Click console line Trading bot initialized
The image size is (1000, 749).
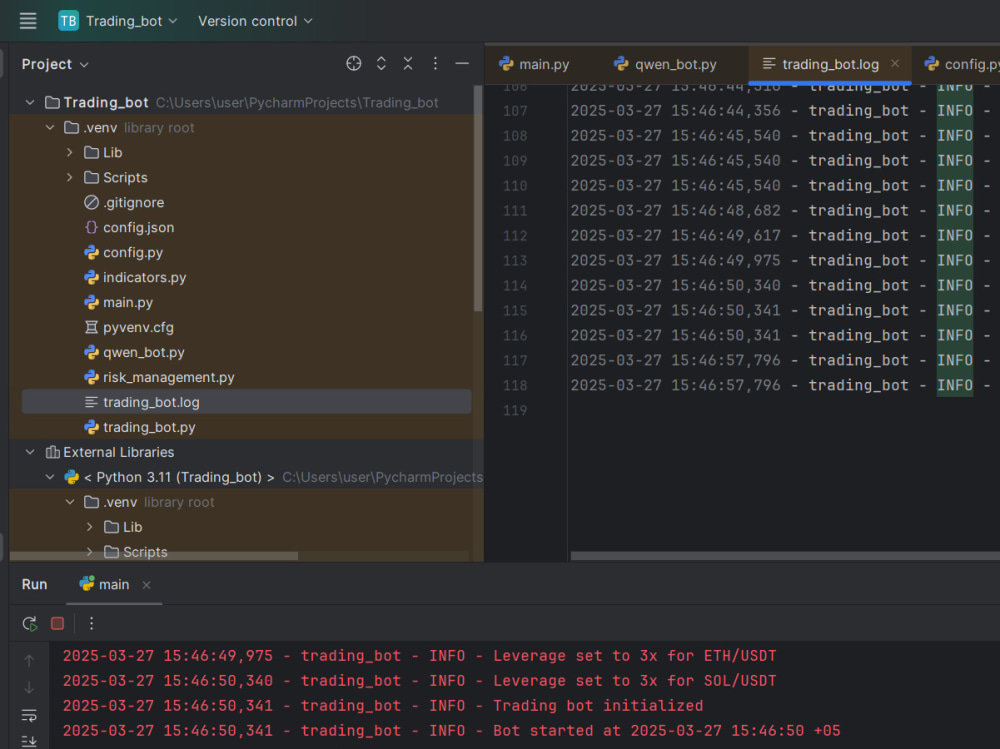click(x=383, y=706)
